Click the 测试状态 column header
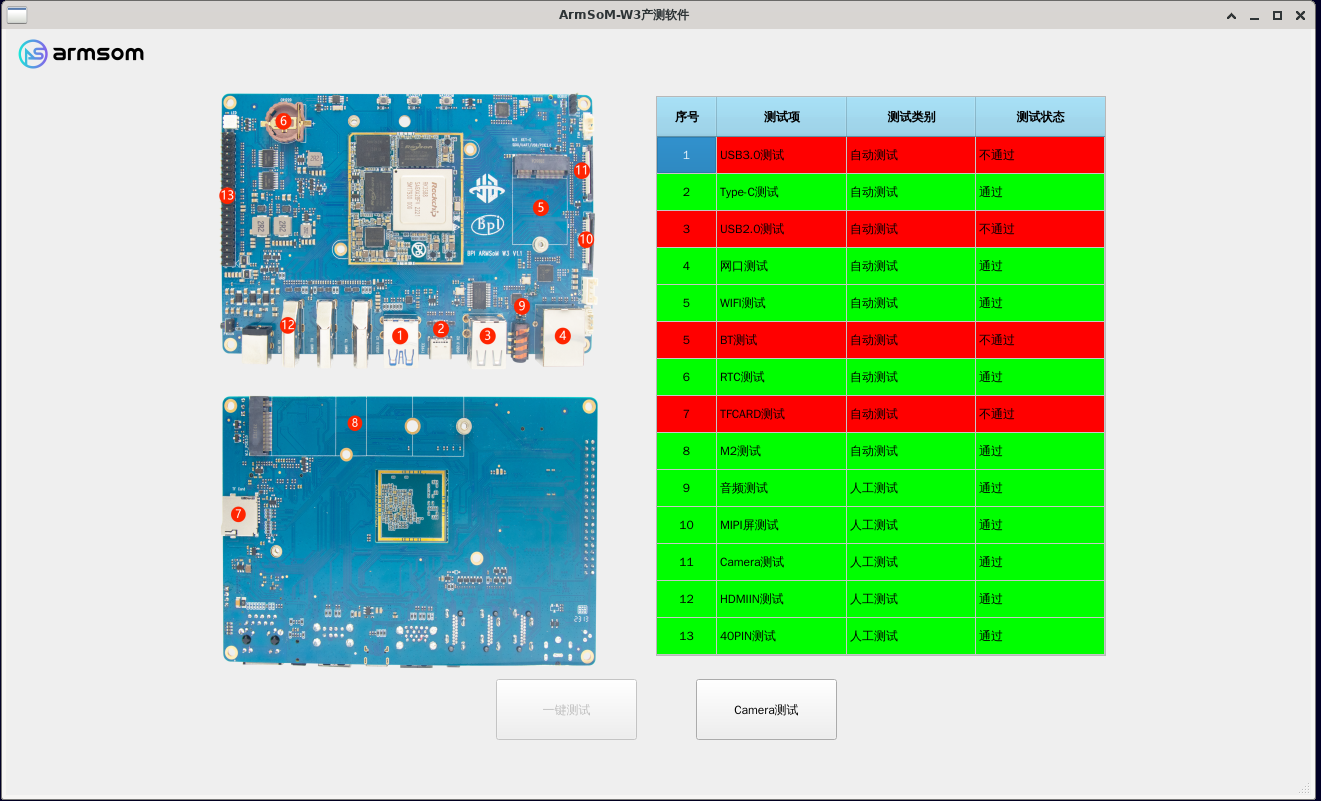 [x=1040, y=117]
